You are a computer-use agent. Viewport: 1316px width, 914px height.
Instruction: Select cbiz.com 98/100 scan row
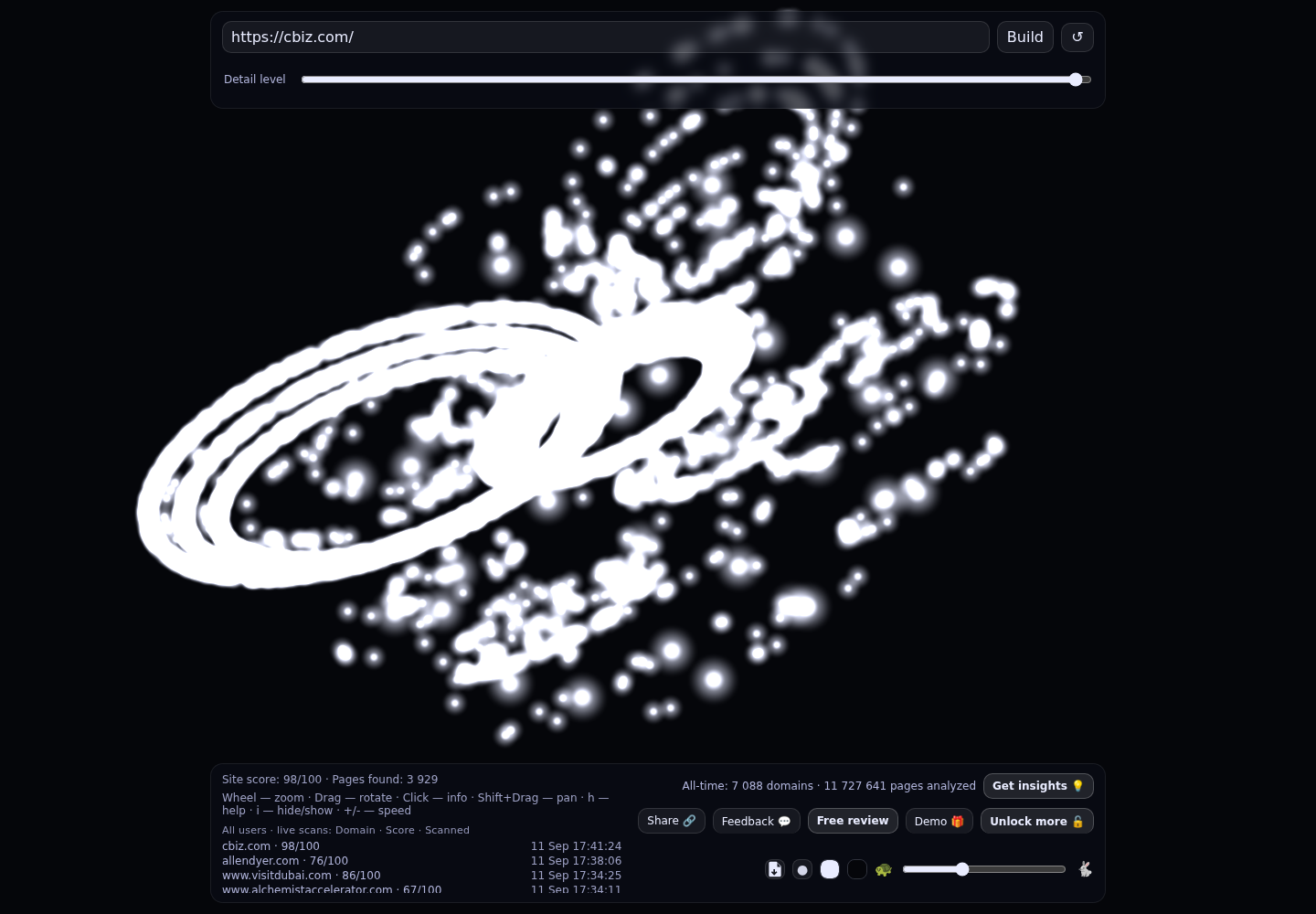[421, 846]
